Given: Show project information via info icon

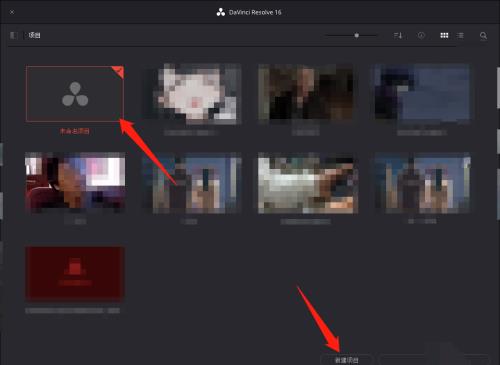Looking at the screenshot, I should [x=421, y=35].
